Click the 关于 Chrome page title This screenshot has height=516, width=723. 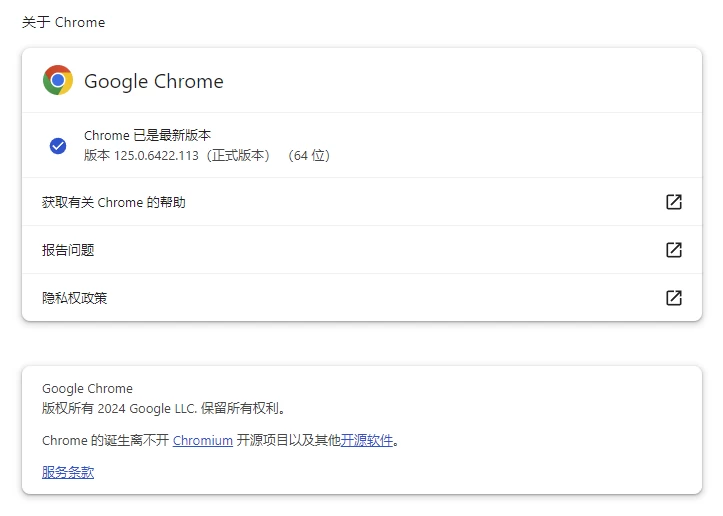(63, 22)
